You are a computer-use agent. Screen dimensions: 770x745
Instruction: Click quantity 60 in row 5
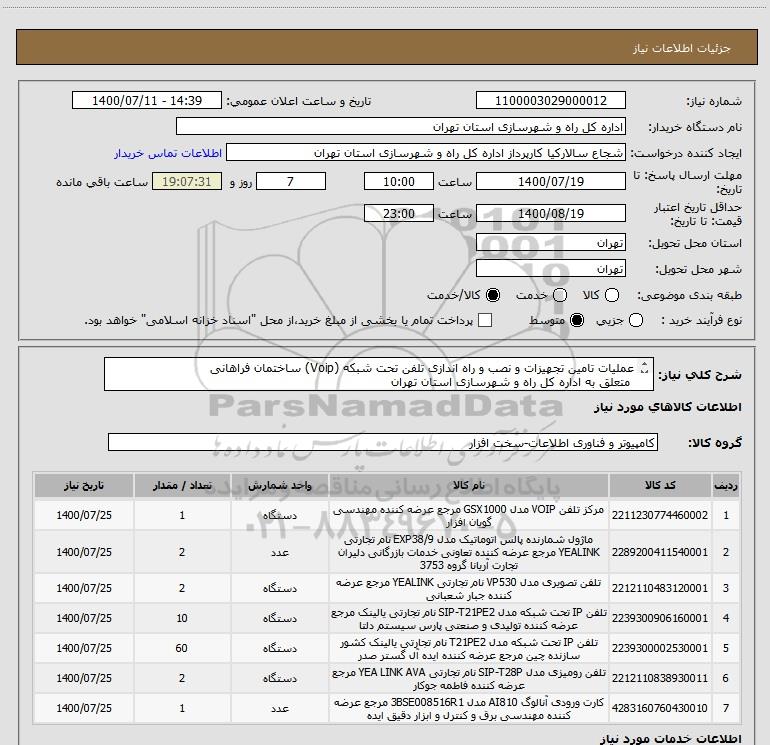(182, 648)
